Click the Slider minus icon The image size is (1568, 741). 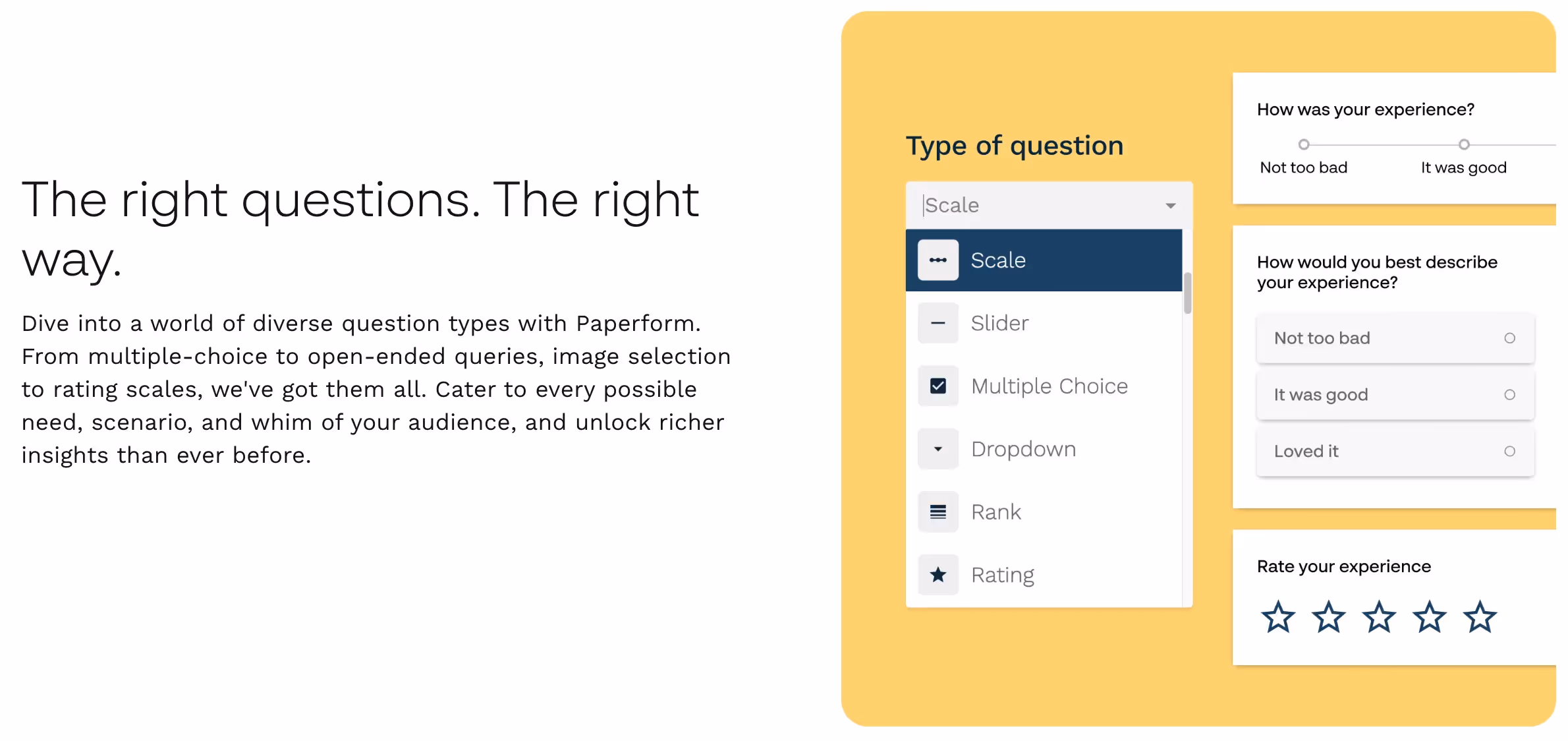[x=938, y=323]
